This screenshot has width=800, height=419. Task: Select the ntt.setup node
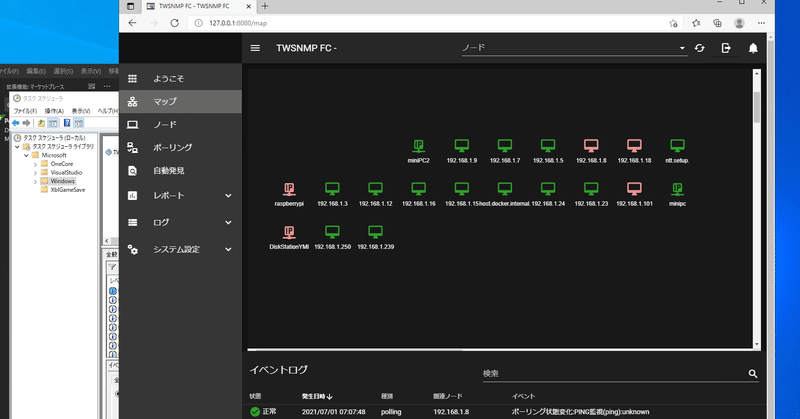(x=678, y=145)
